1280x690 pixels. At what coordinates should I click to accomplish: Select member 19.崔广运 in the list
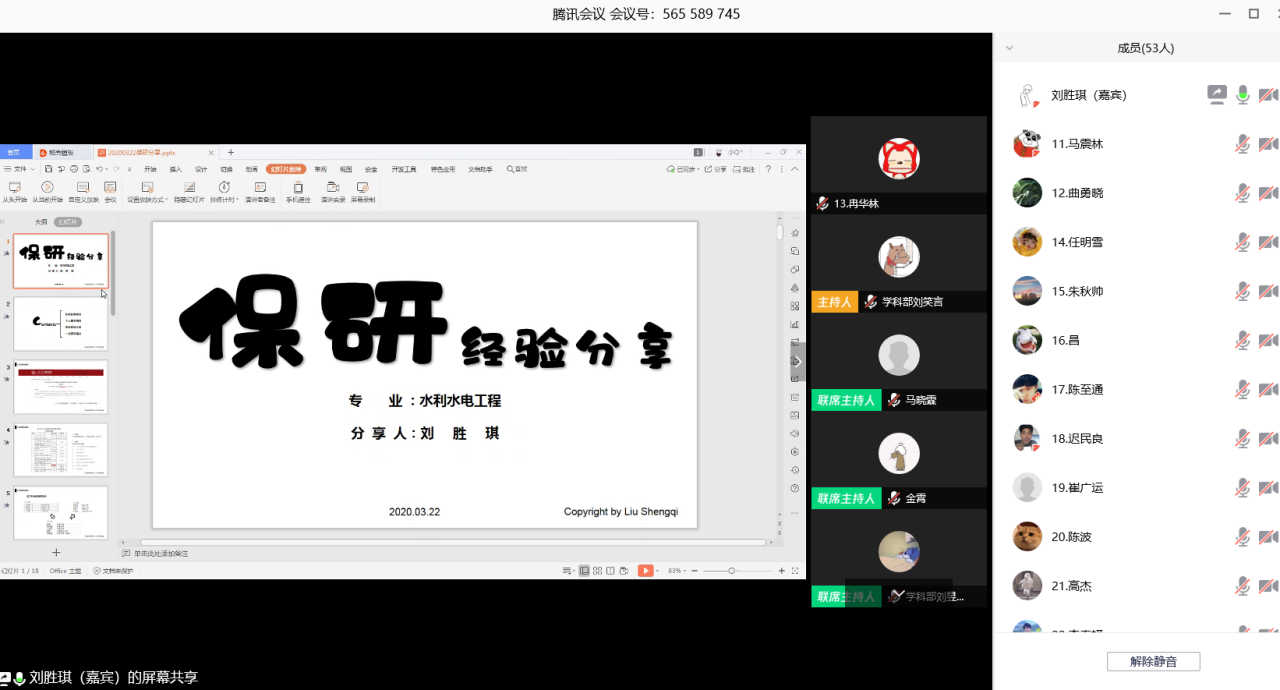pos(1077,488)
